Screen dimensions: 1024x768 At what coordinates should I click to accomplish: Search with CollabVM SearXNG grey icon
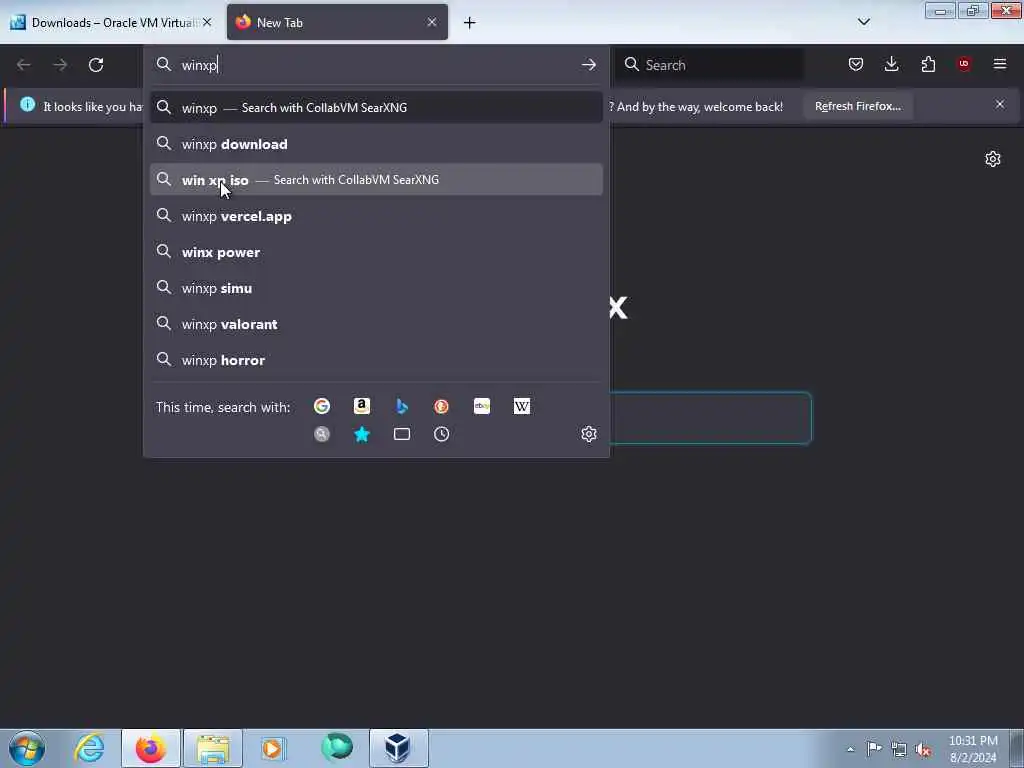pyautogui.click(x=321, y=434)
